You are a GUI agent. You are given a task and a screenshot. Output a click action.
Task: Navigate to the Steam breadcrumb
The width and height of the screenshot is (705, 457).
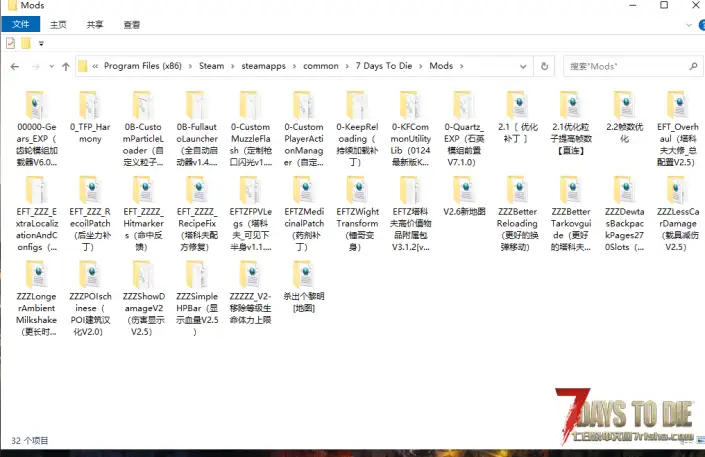click(x=211, y=66)
